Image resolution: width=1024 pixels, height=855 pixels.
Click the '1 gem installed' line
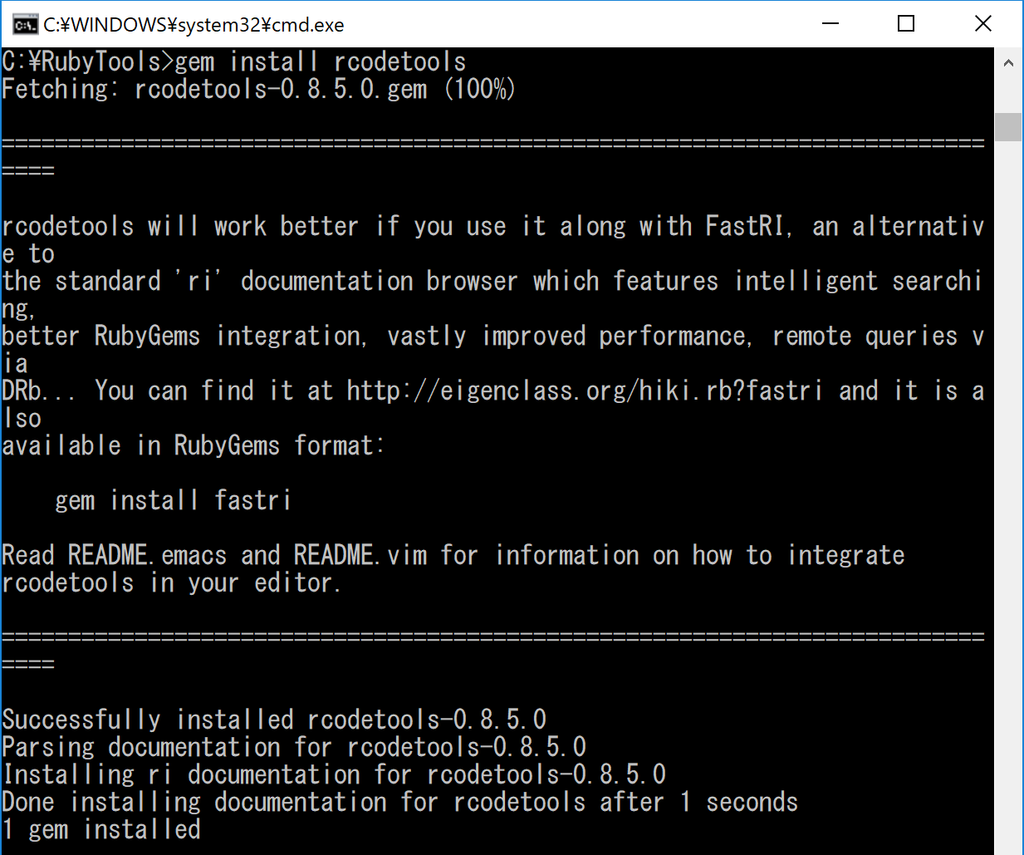coord(101,830)
